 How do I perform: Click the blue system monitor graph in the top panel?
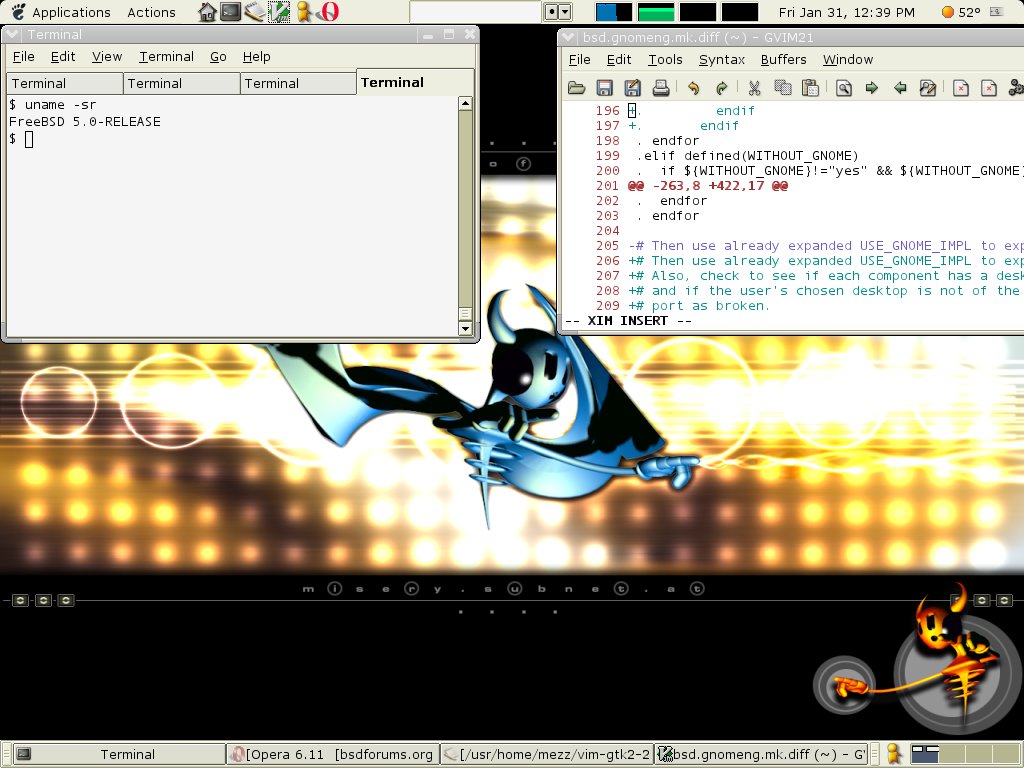613,12
